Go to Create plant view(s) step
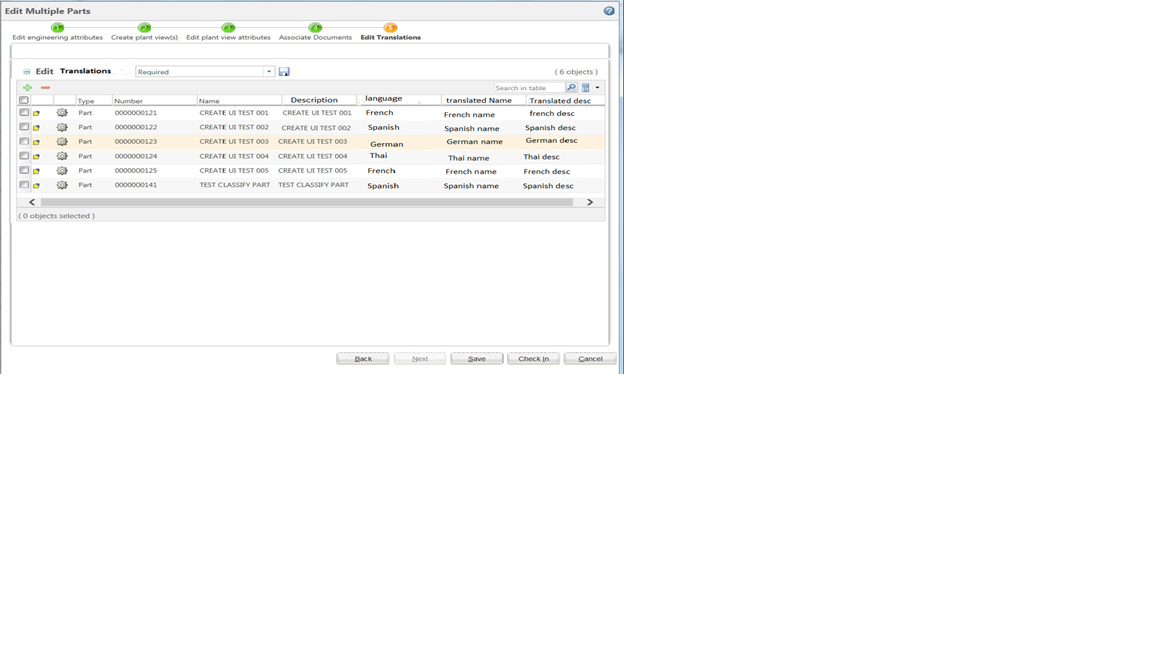1152x648 pixels. (144, 37)
